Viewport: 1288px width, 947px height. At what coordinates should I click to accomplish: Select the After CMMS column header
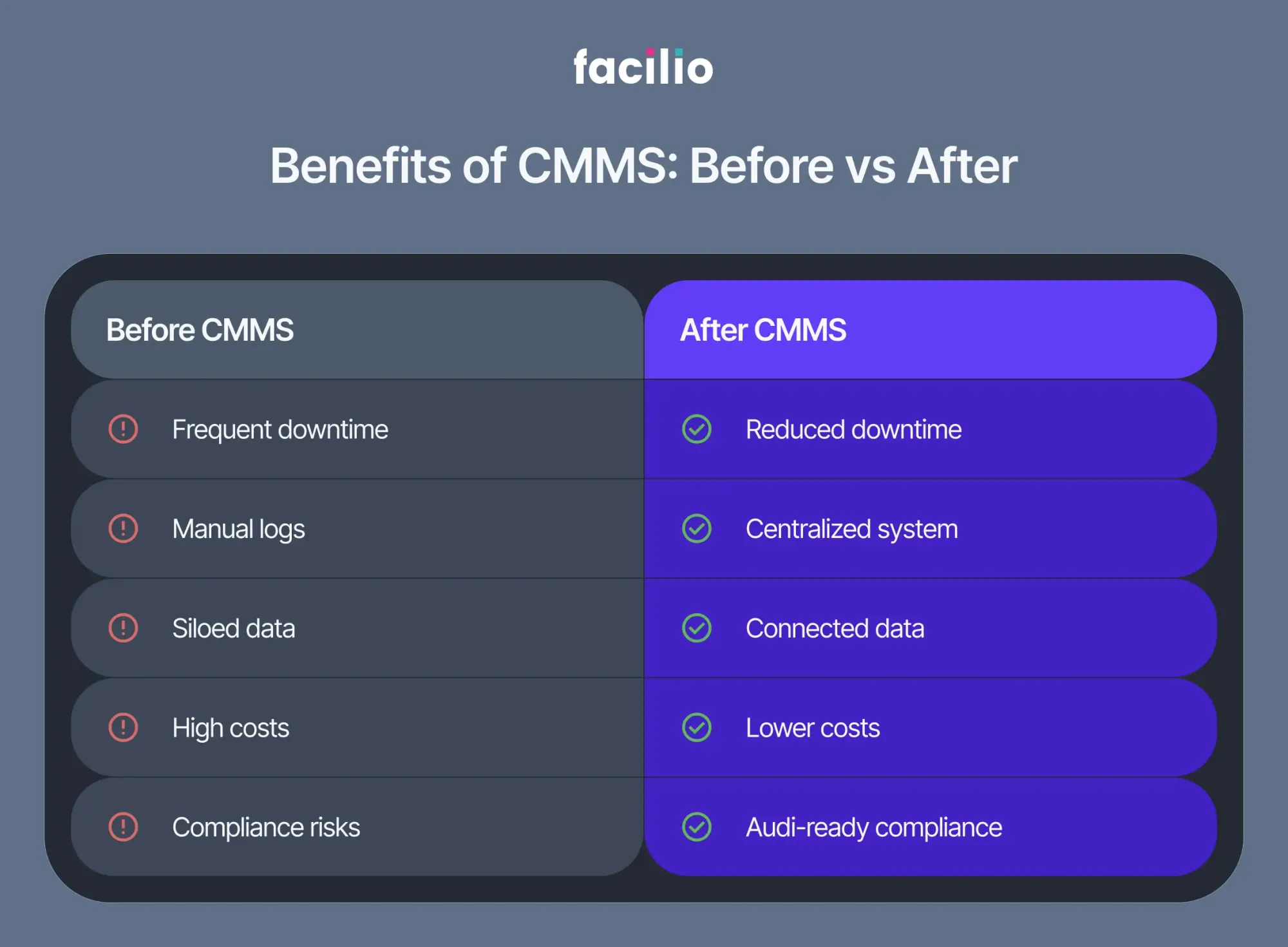coord(763,330)
